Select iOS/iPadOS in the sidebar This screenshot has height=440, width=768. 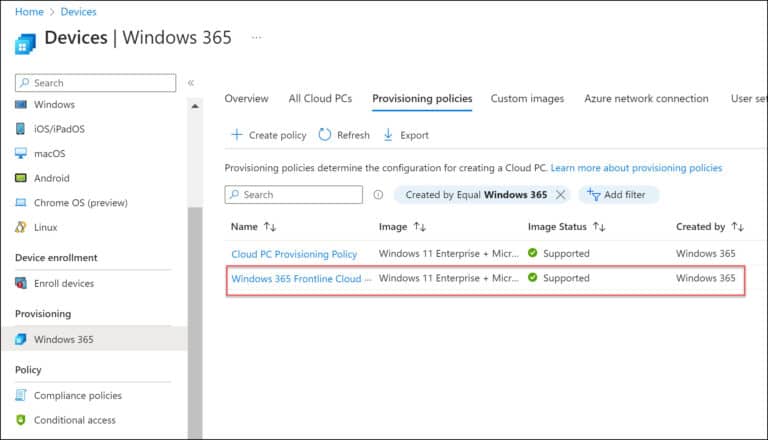coord(59,129)
